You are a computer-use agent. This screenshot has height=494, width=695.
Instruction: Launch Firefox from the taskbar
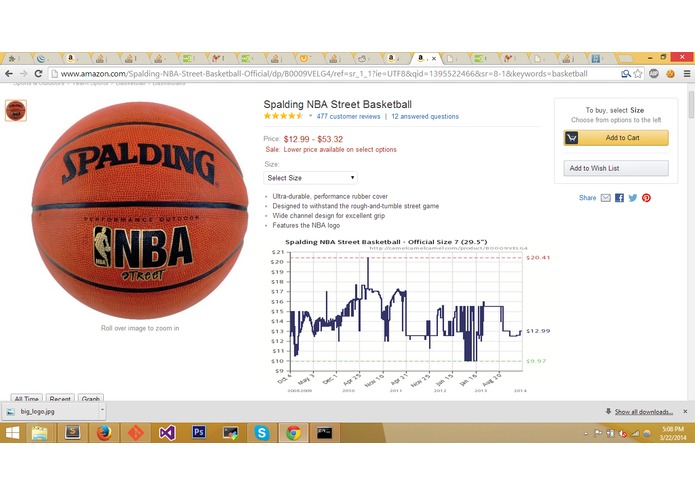[x=104, y=433]
